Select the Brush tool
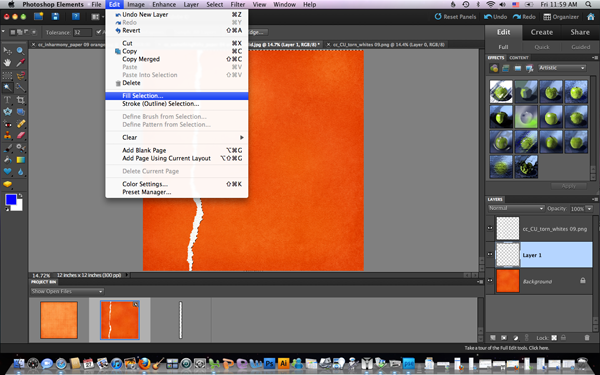600x375 pixels. coord(7,148)
